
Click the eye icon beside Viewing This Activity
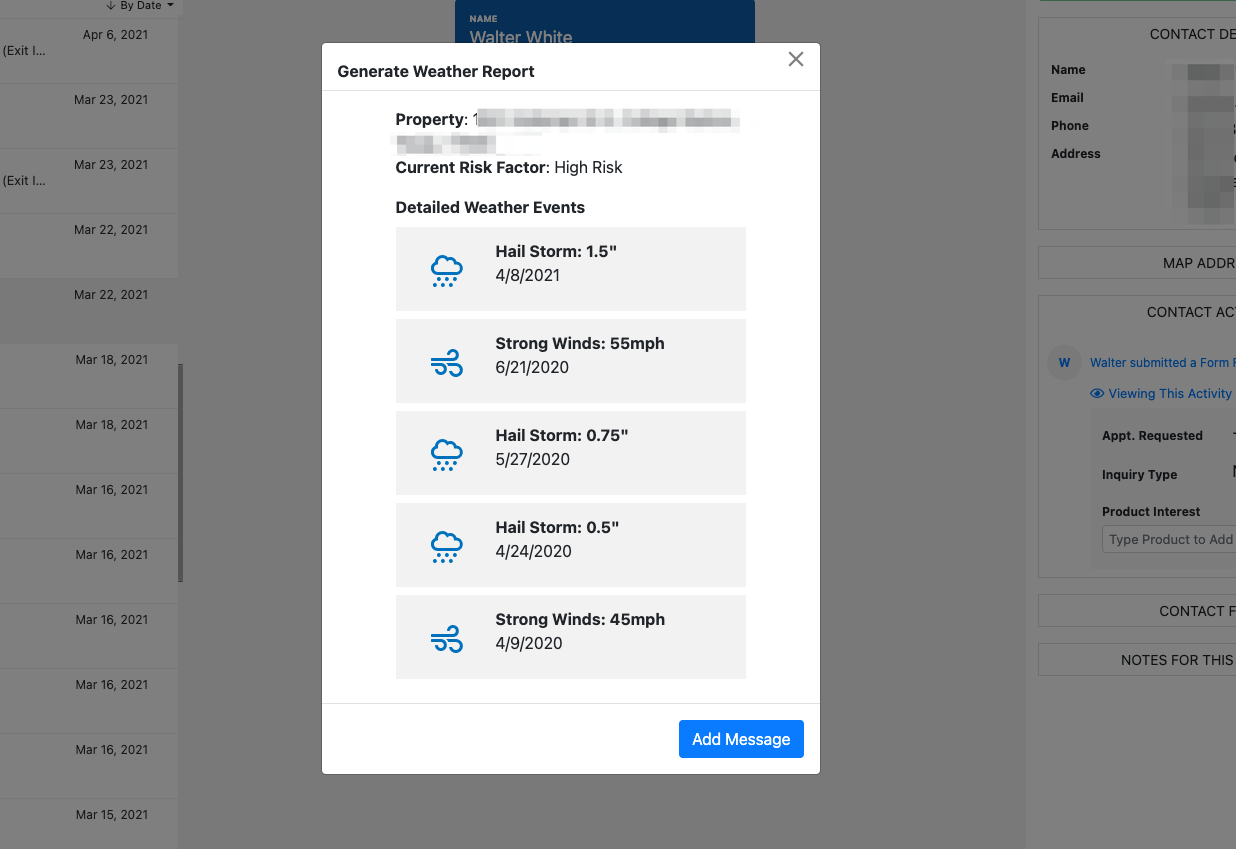(x=1097, y=394)
